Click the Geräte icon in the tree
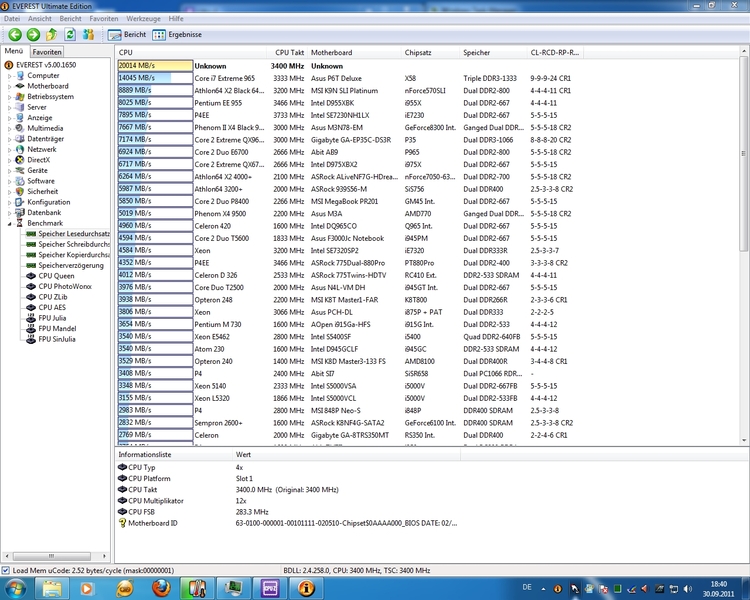This screenshot has height=600, width=750. (20, 170)
